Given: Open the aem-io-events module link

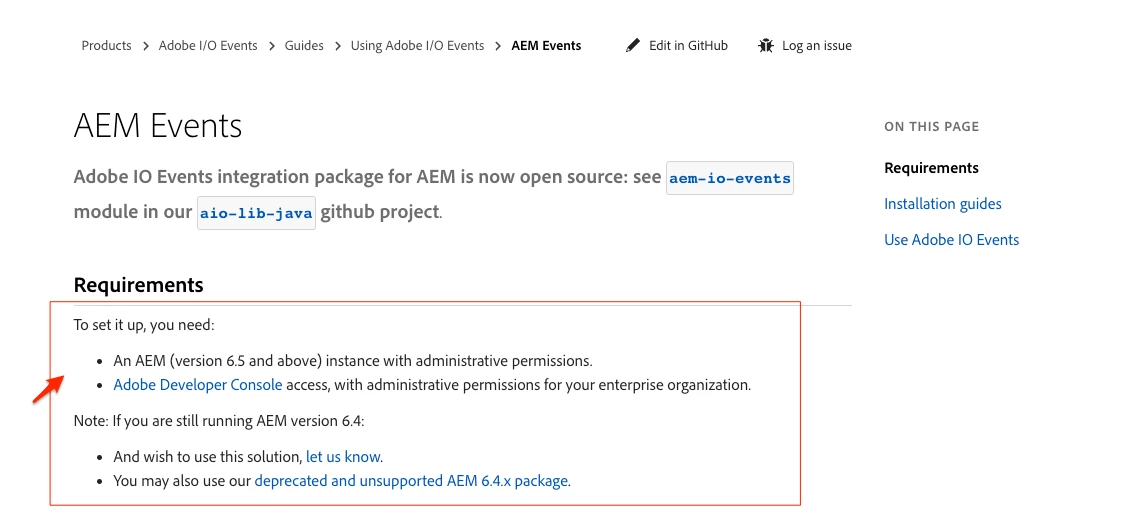Looking at the screenshot, I should tap(730, 179).
